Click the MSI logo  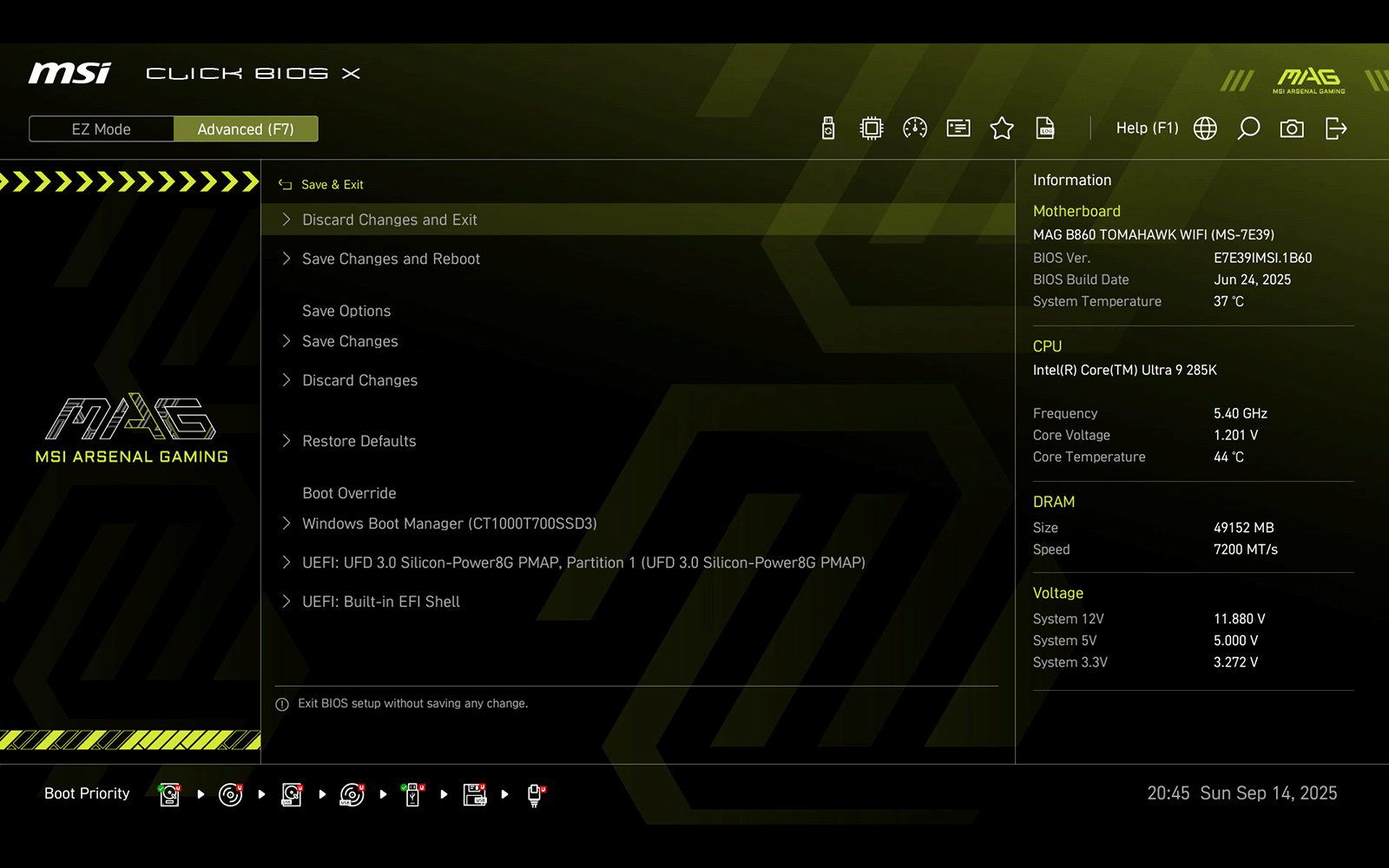pos(69,73)
